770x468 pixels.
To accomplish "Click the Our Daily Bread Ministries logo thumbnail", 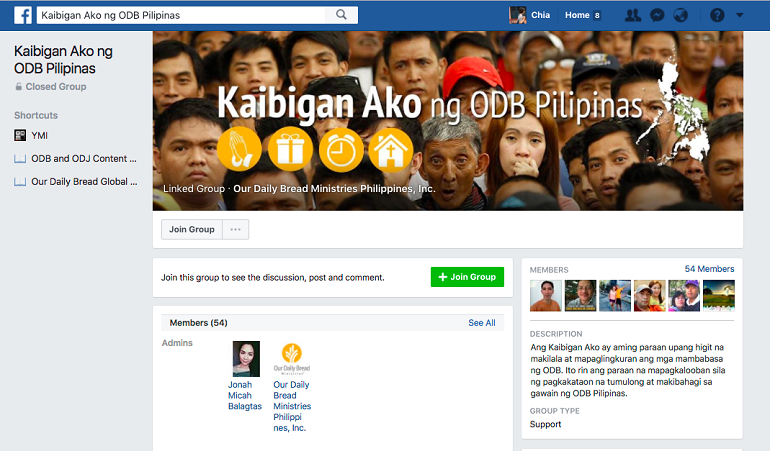I will [292, 359].
